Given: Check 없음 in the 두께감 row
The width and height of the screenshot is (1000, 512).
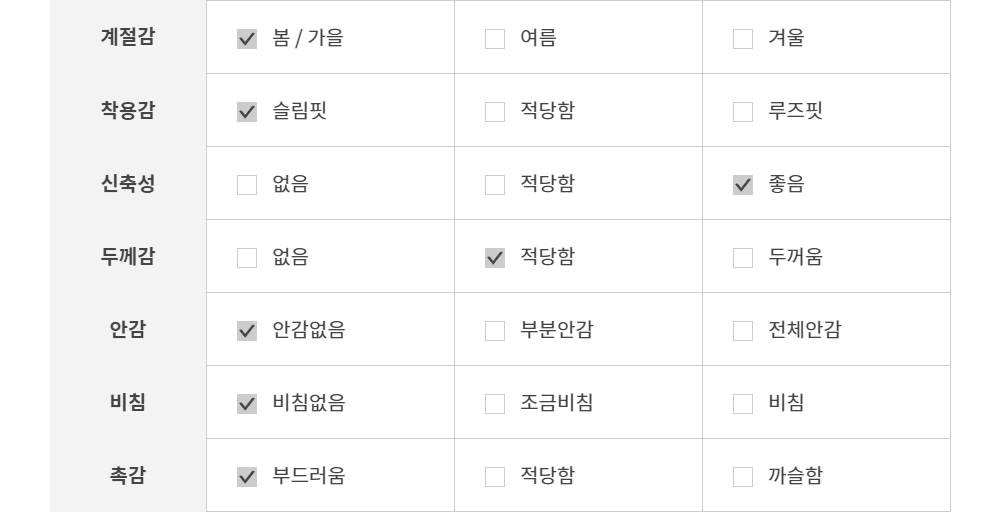Looking at the screenshot, I should pyautogui.click(x=247, y=258).
